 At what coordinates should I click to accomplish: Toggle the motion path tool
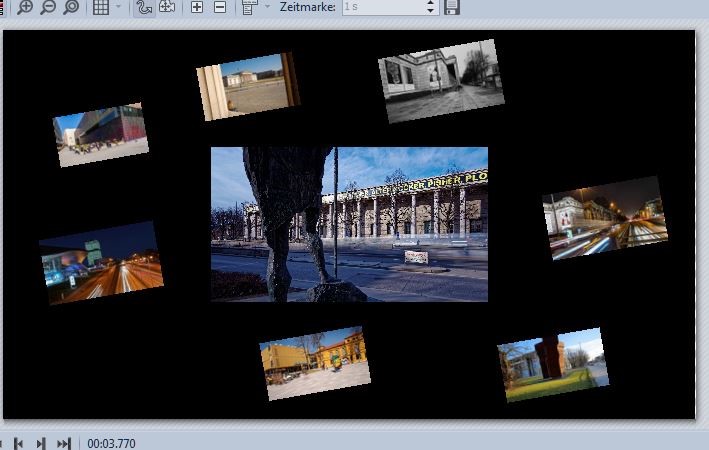click(144, 7)
